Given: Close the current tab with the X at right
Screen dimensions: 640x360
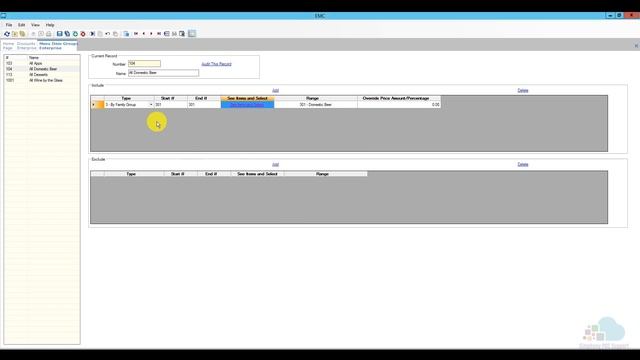Looking at the screenshot, I should coord(636,46).
